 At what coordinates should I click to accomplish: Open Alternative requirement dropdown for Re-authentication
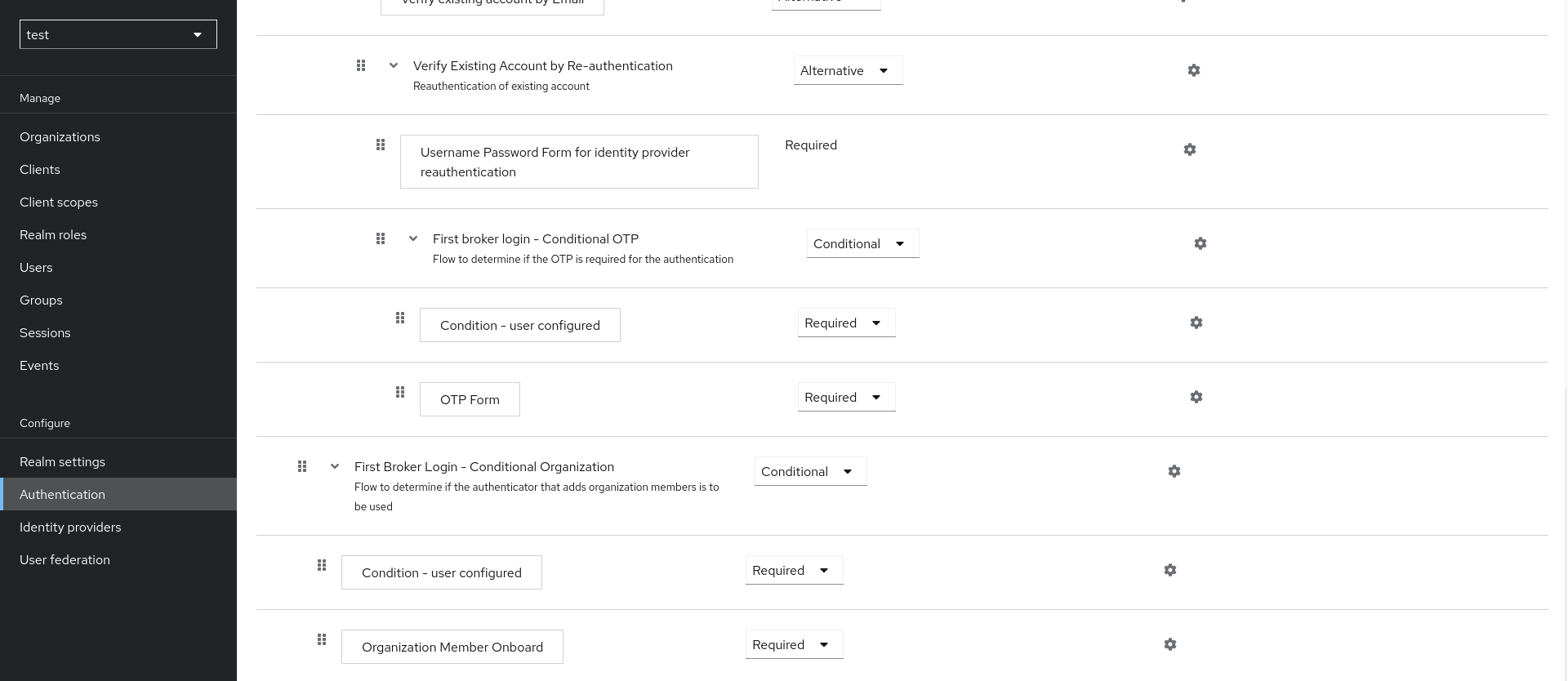tap(847, 71)
